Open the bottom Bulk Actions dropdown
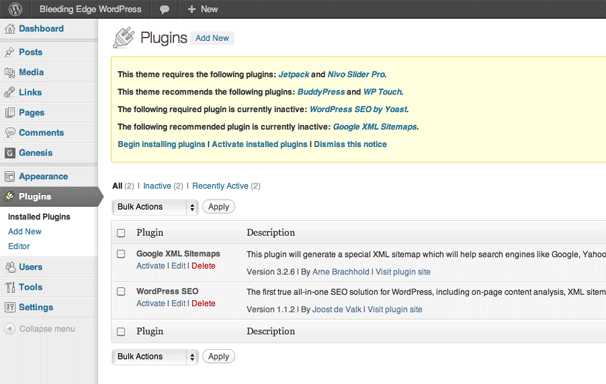The image size is (606, 384). [155, 357]
